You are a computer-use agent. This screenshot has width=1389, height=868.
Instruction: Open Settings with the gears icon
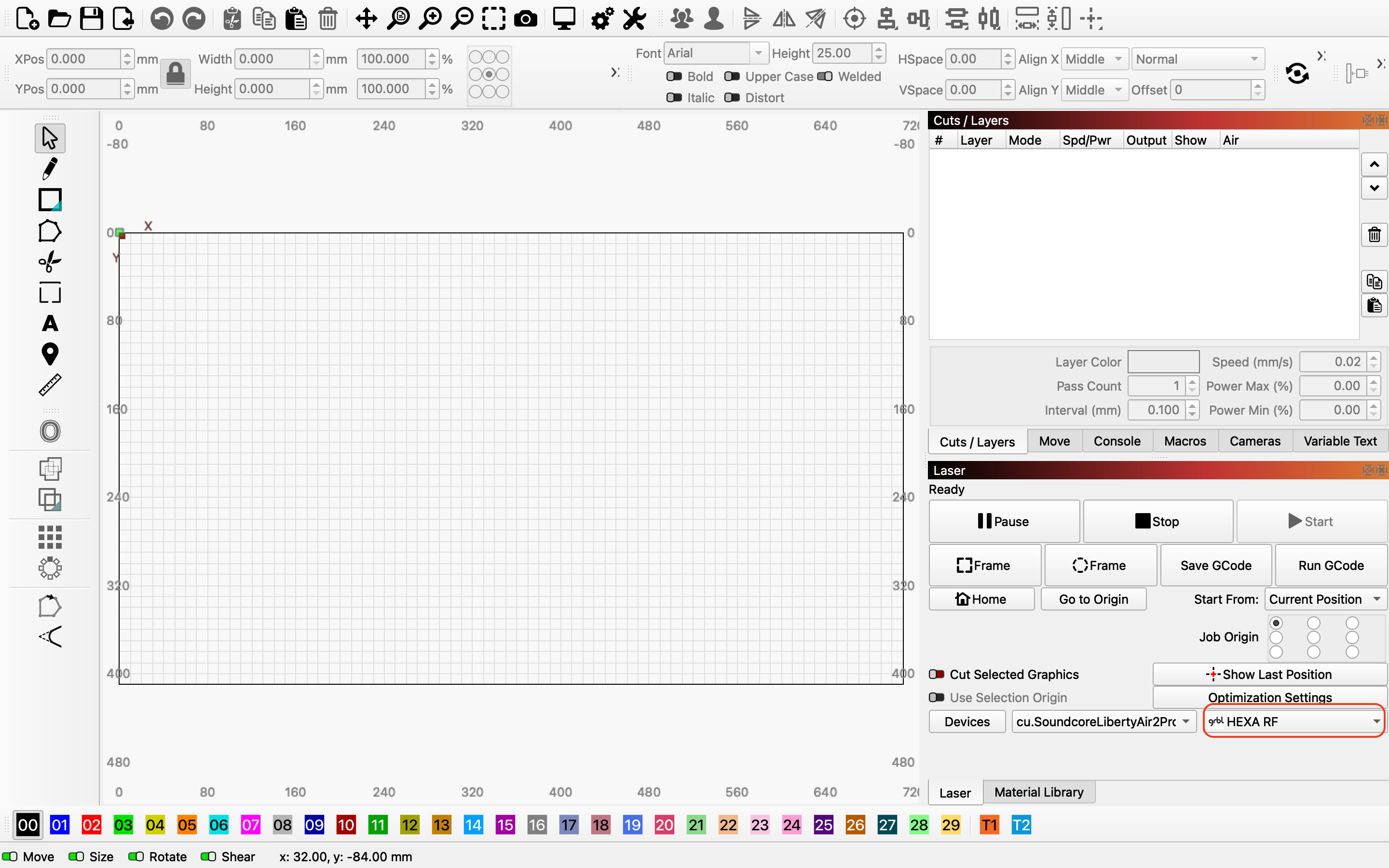603,18
